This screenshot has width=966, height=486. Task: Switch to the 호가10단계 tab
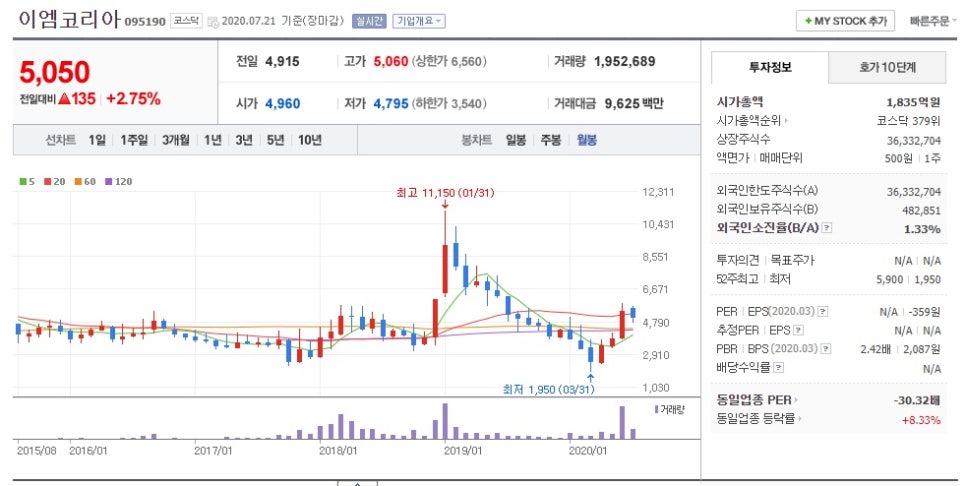click(x=887, y=68)
